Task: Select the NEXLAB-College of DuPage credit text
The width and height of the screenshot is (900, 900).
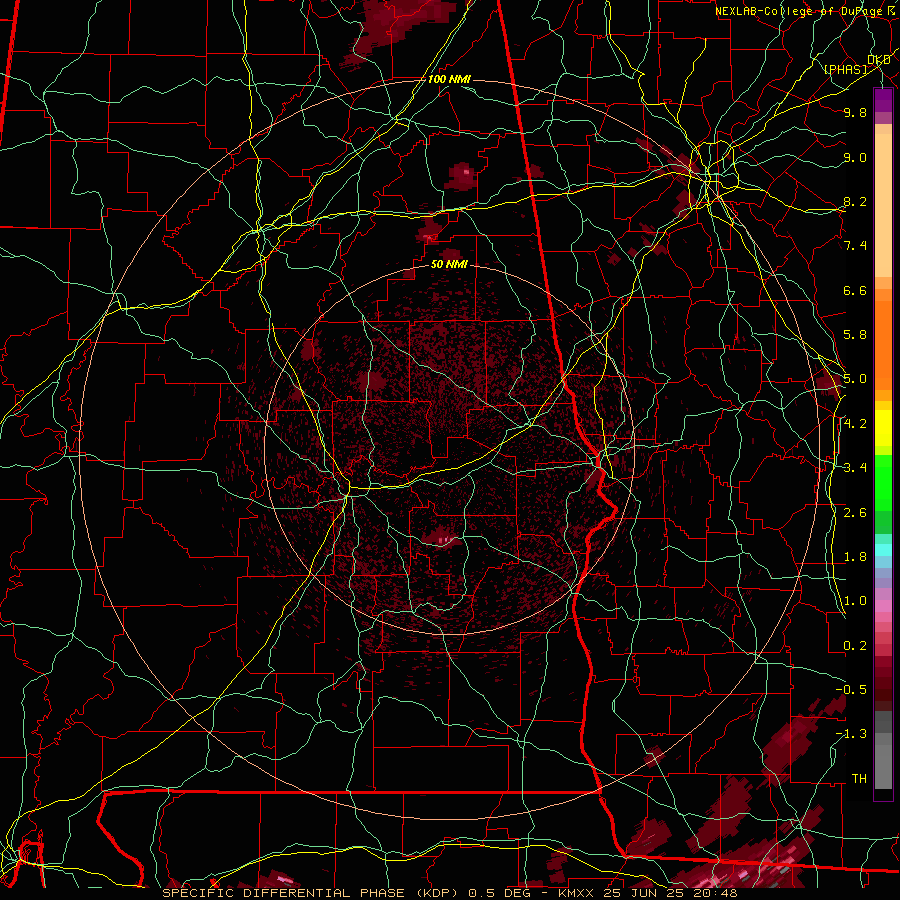Action: pos(801,11)
